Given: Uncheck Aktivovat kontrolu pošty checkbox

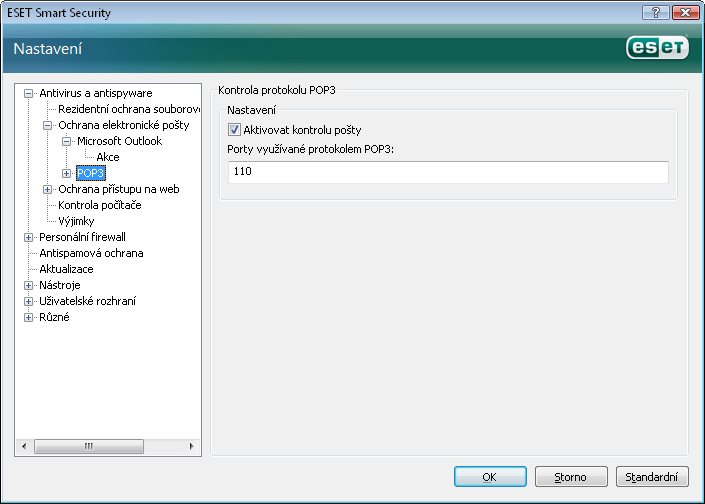Looking at the screenshot, I should (234, 130).
